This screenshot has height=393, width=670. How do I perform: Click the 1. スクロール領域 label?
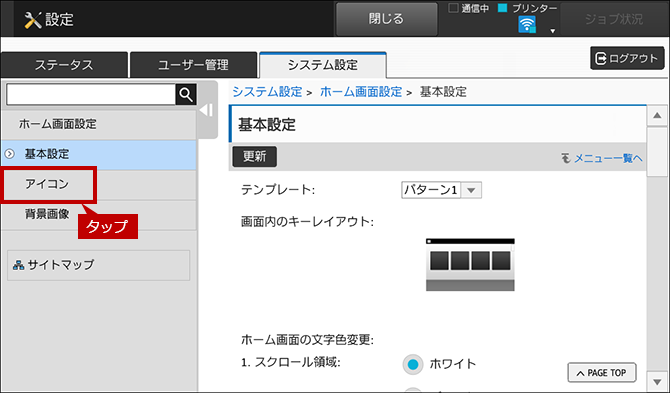pos(291,363)
